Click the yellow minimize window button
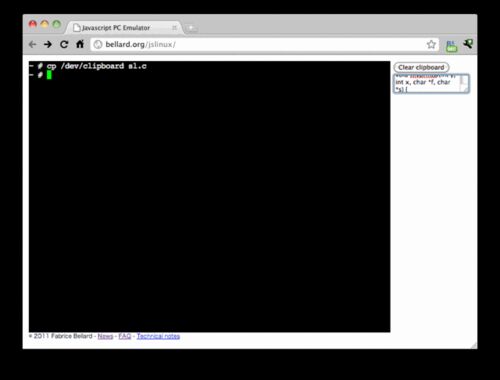This screenshot has width=500, height=380. pos(45,24)
